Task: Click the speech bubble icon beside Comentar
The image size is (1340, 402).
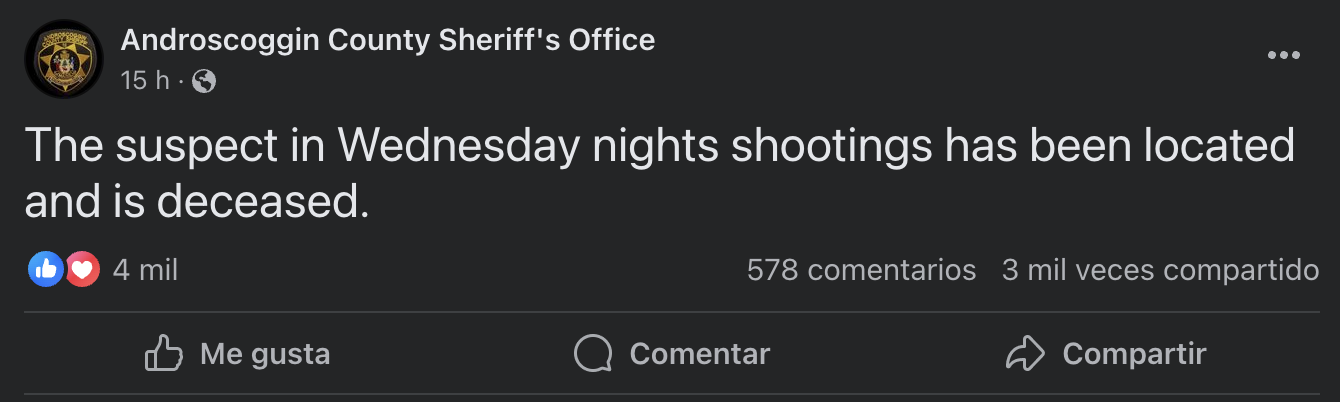Action: pos(592,353)
